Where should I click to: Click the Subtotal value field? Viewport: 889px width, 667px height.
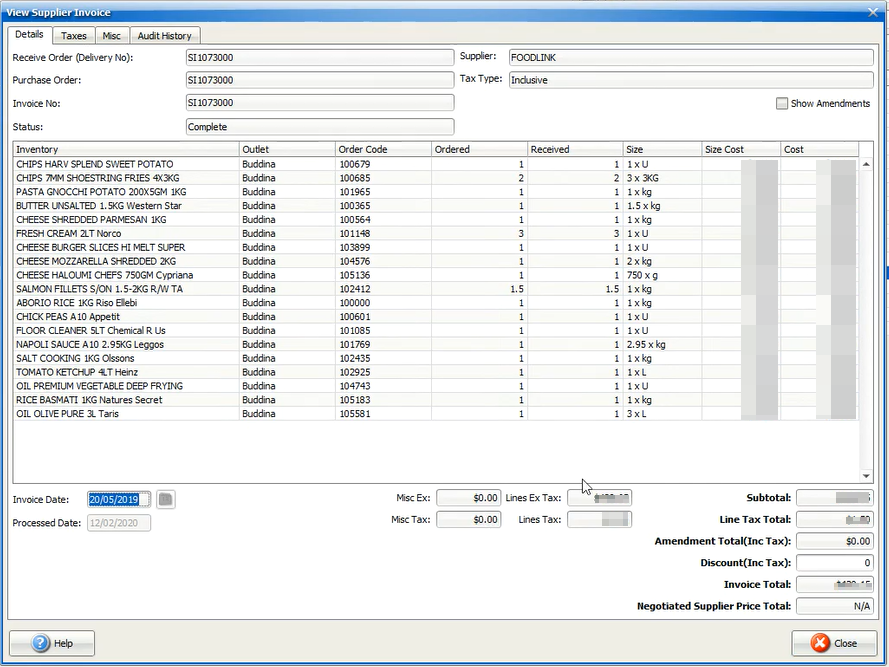pyautogui.click(x=835, y=498)
